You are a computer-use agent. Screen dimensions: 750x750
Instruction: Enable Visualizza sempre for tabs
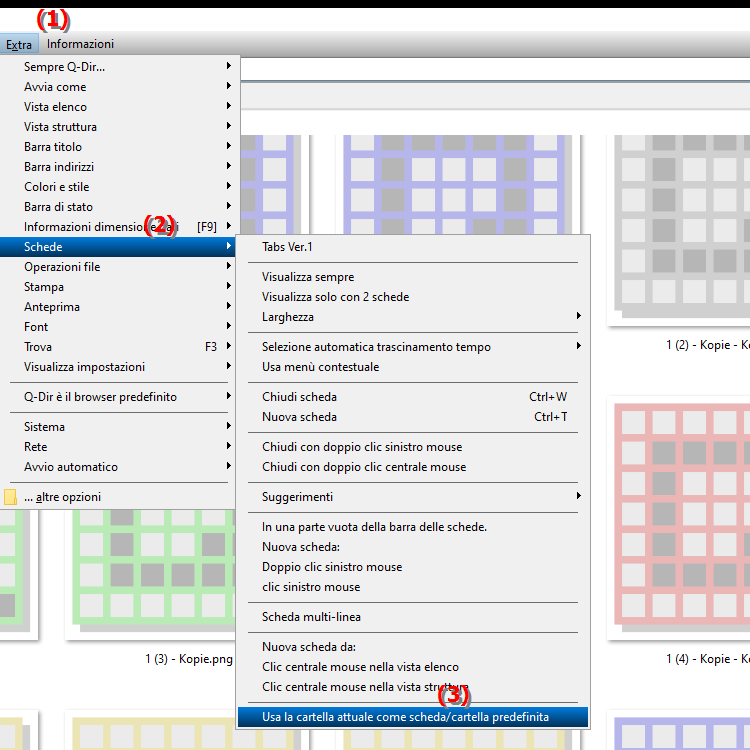point(413,277)
